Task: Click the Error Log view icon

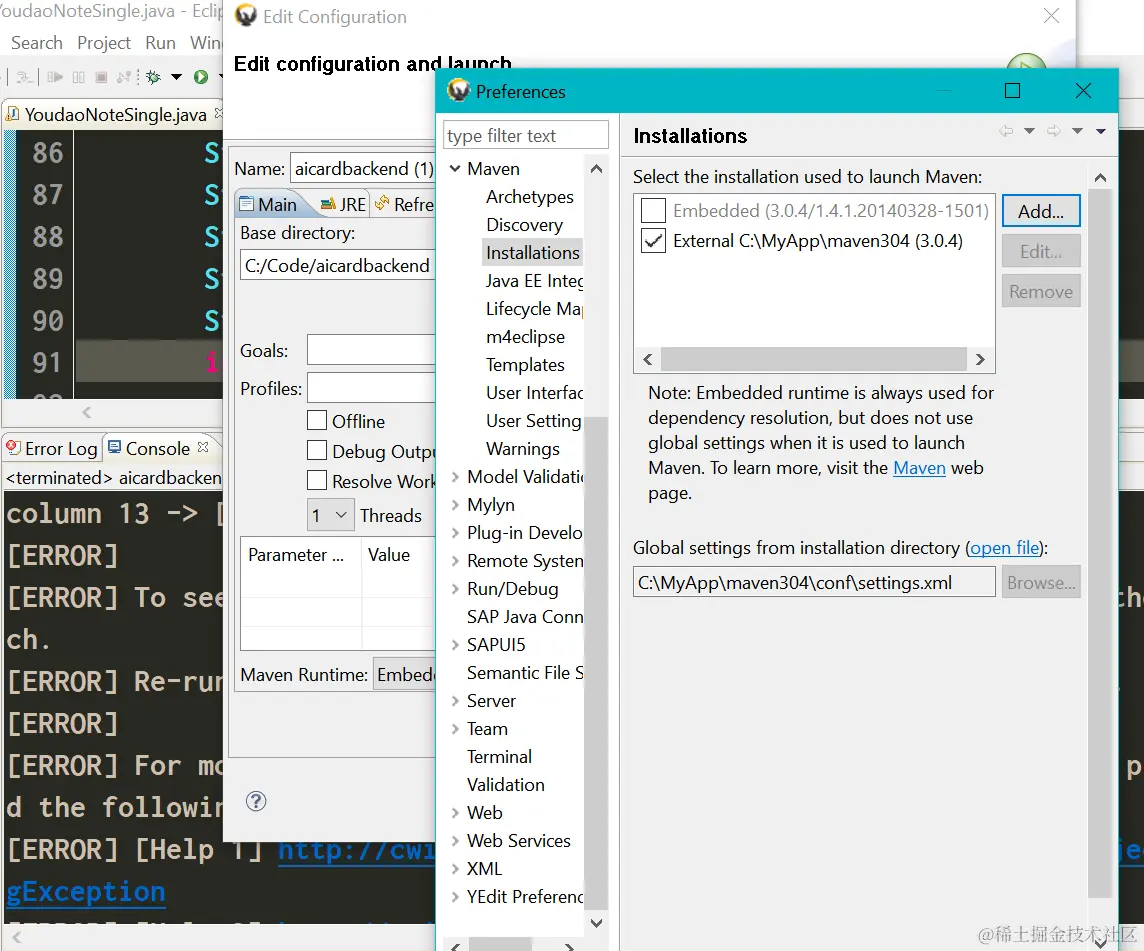Action: tap(12, 447)
